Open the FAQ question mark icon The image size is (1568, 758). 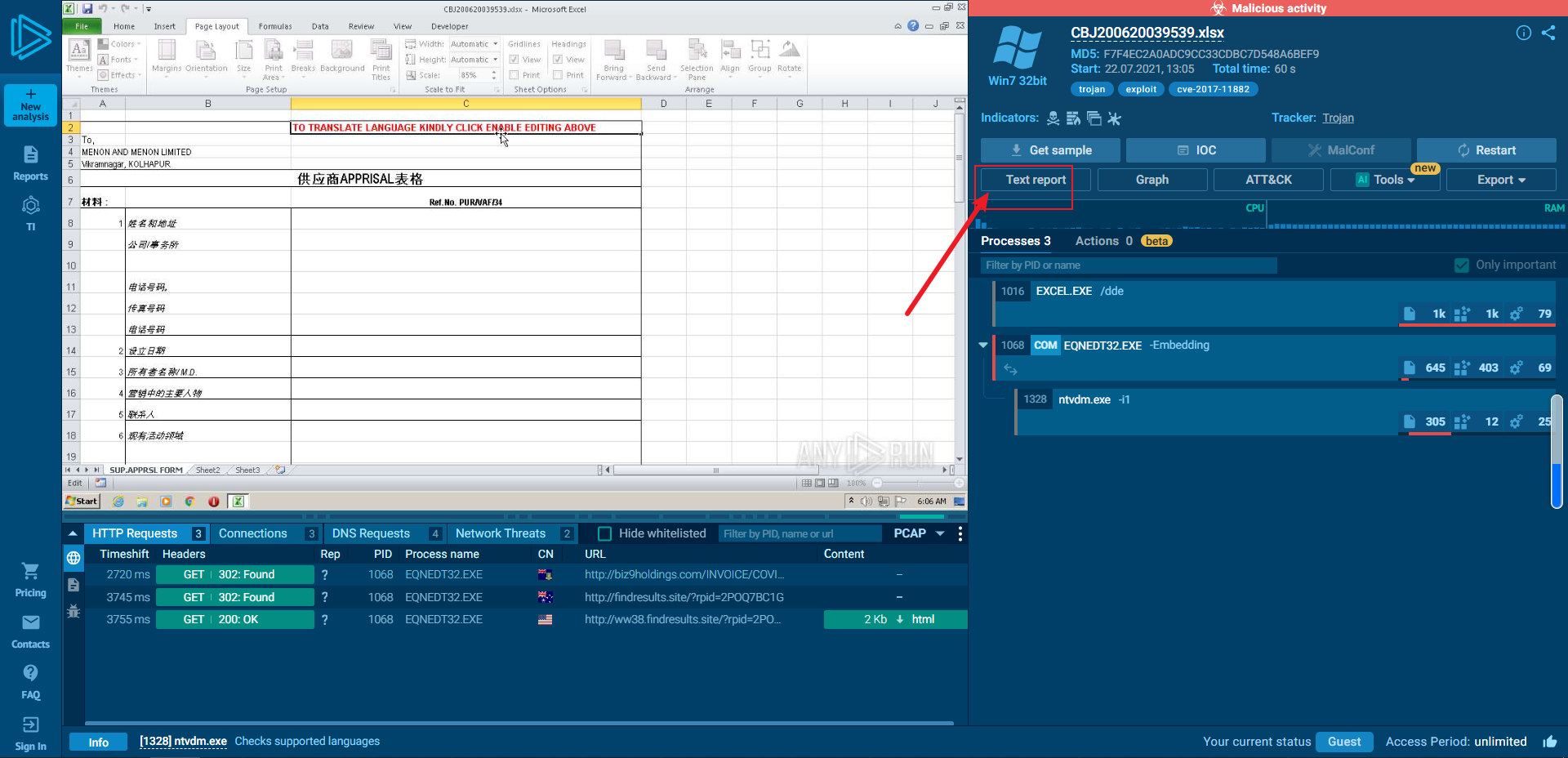click(x=30, y=682)
